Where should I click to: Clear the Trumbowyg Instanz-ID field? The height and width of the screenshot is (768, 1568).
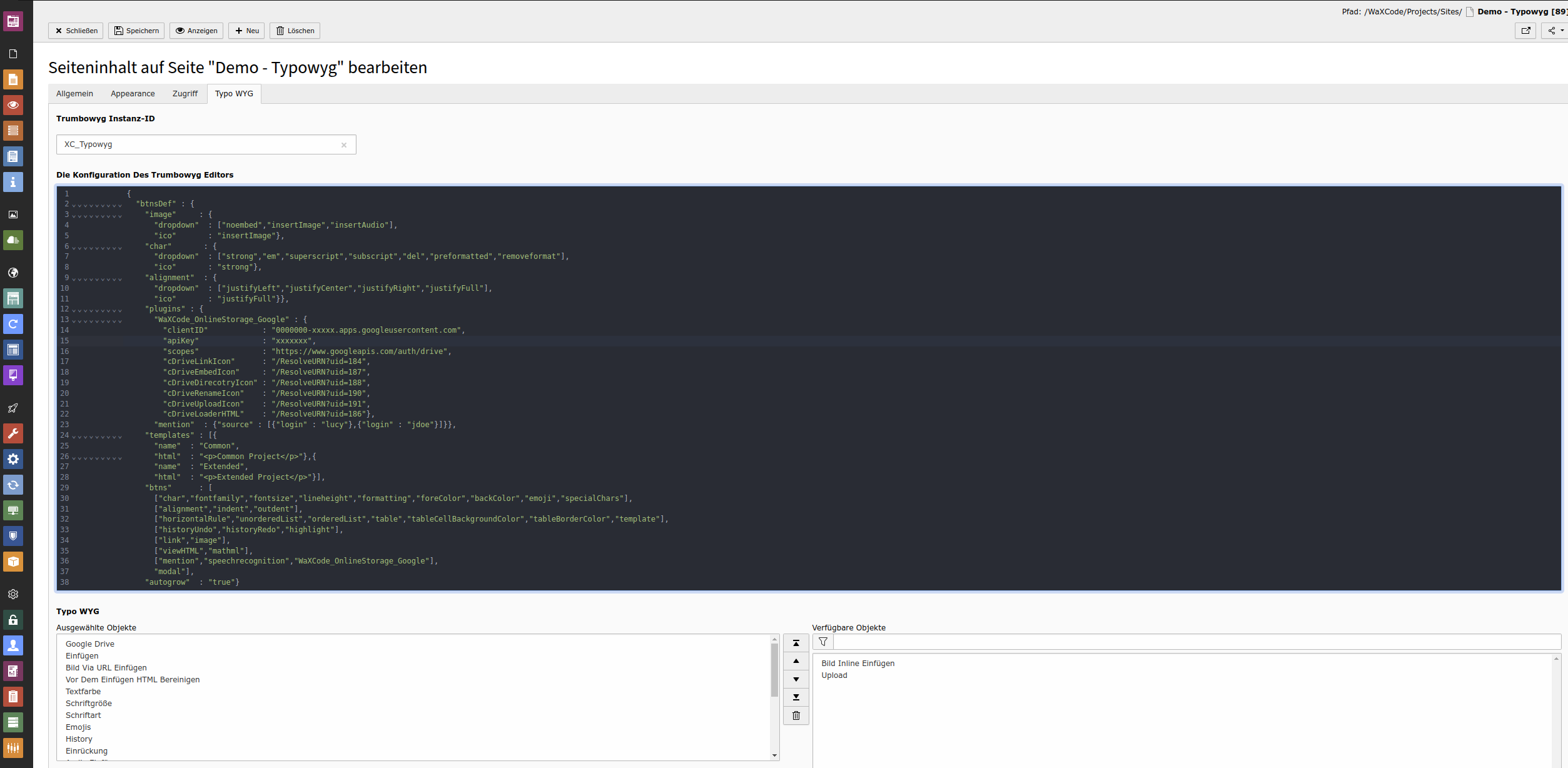click(x=344, y=145)
